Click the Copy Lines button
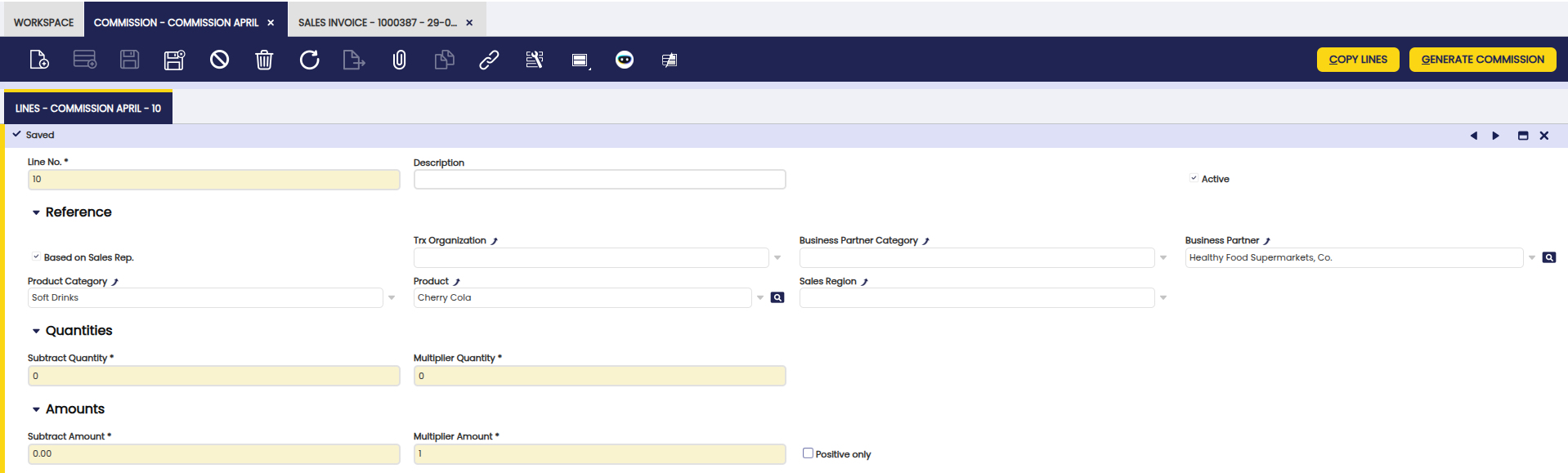Image resolution: width=1568 pixels, height=473 pixels. click(1357, 60)
